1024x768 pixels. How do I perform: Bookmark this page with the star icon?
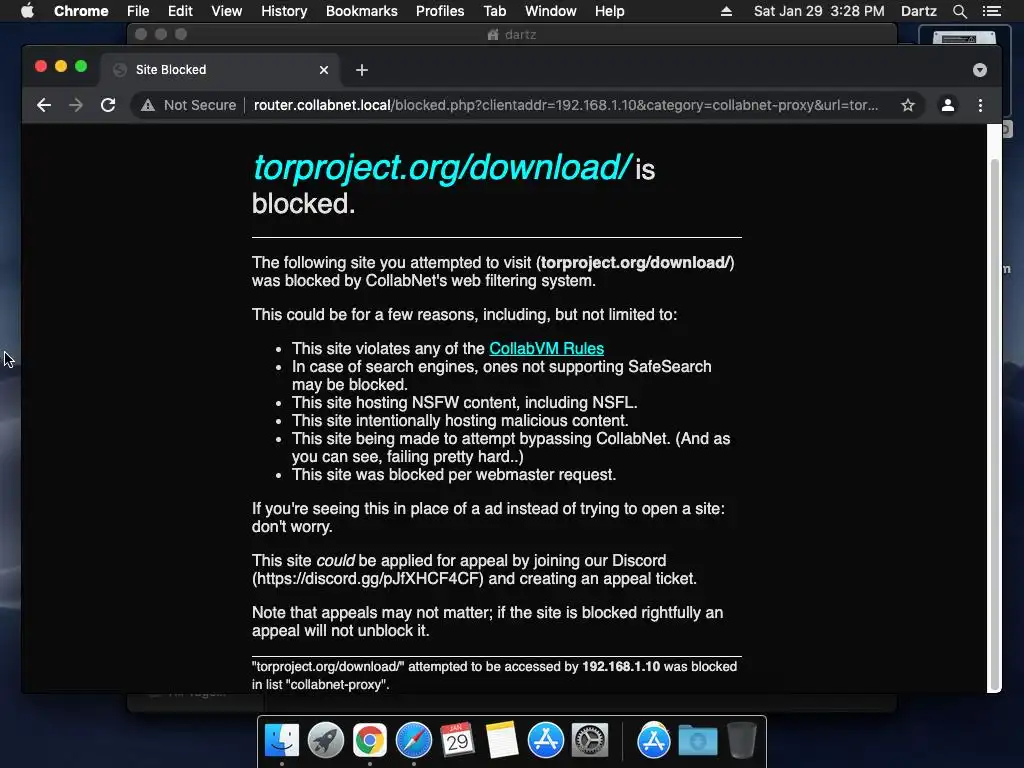pyautogui.click(x=908, y=105)
